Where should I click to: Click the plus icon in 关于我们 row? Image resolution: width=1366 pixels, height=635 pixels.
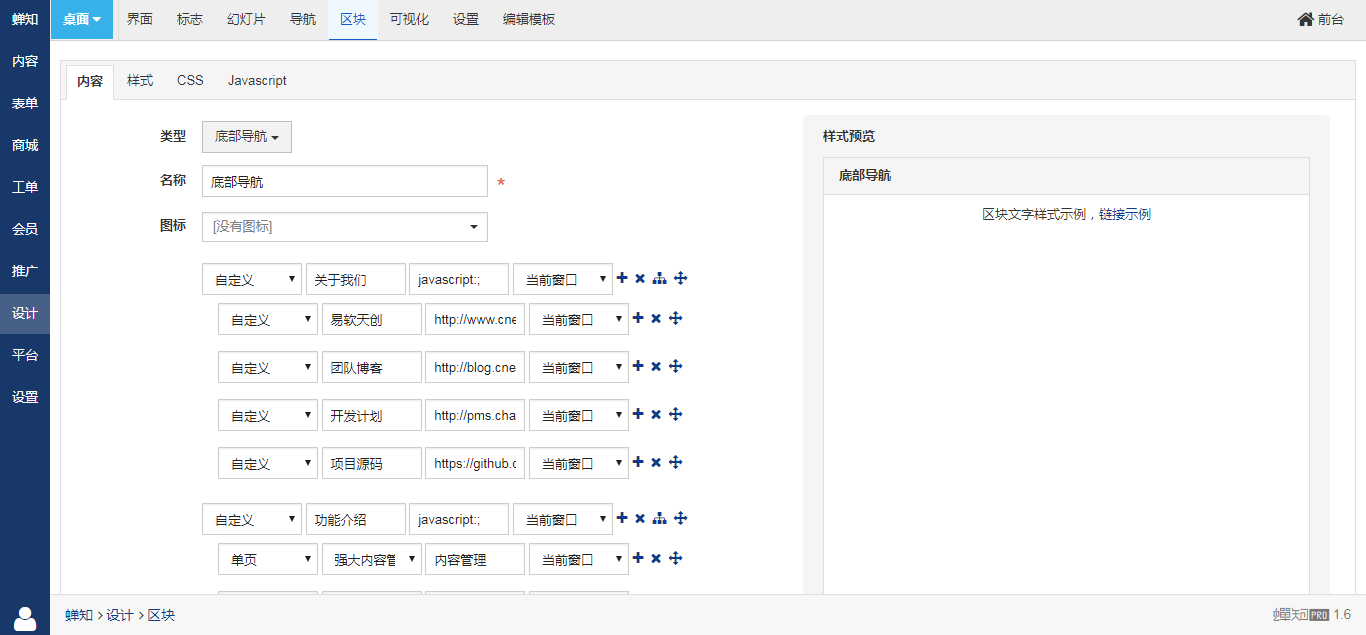click(622, 278)
